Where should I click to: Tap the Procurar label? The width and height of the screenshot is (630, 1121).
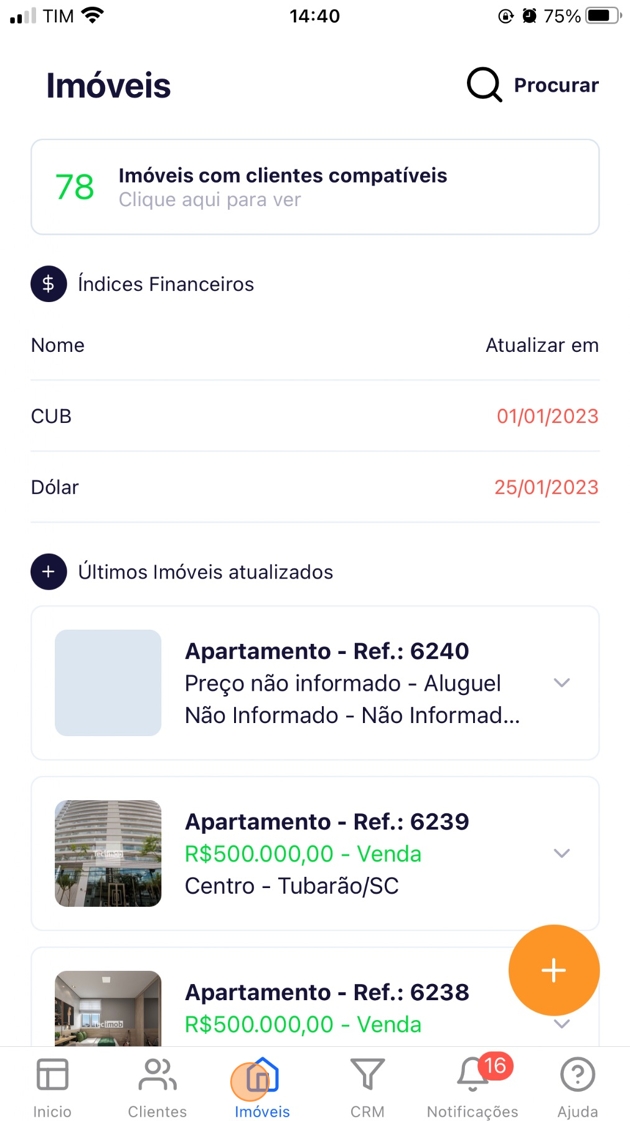(556, 85)
